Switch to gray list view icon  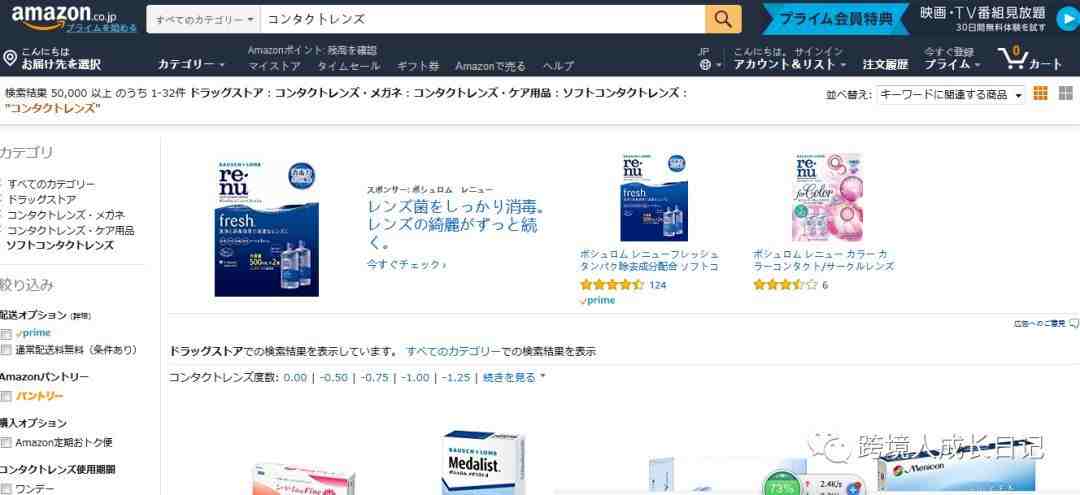point(1066,94)
